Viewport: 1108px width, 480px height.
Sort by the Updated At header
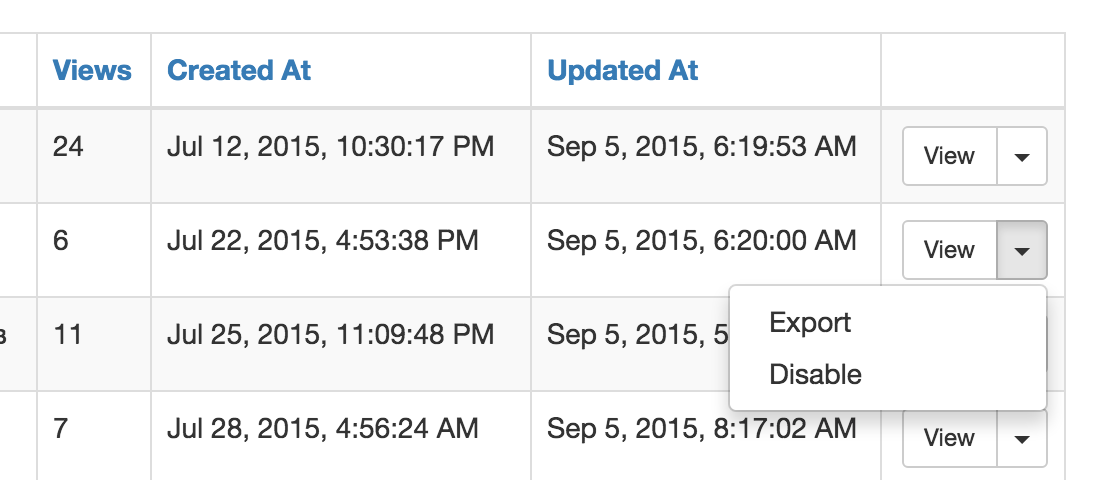[x=623, y=70]
